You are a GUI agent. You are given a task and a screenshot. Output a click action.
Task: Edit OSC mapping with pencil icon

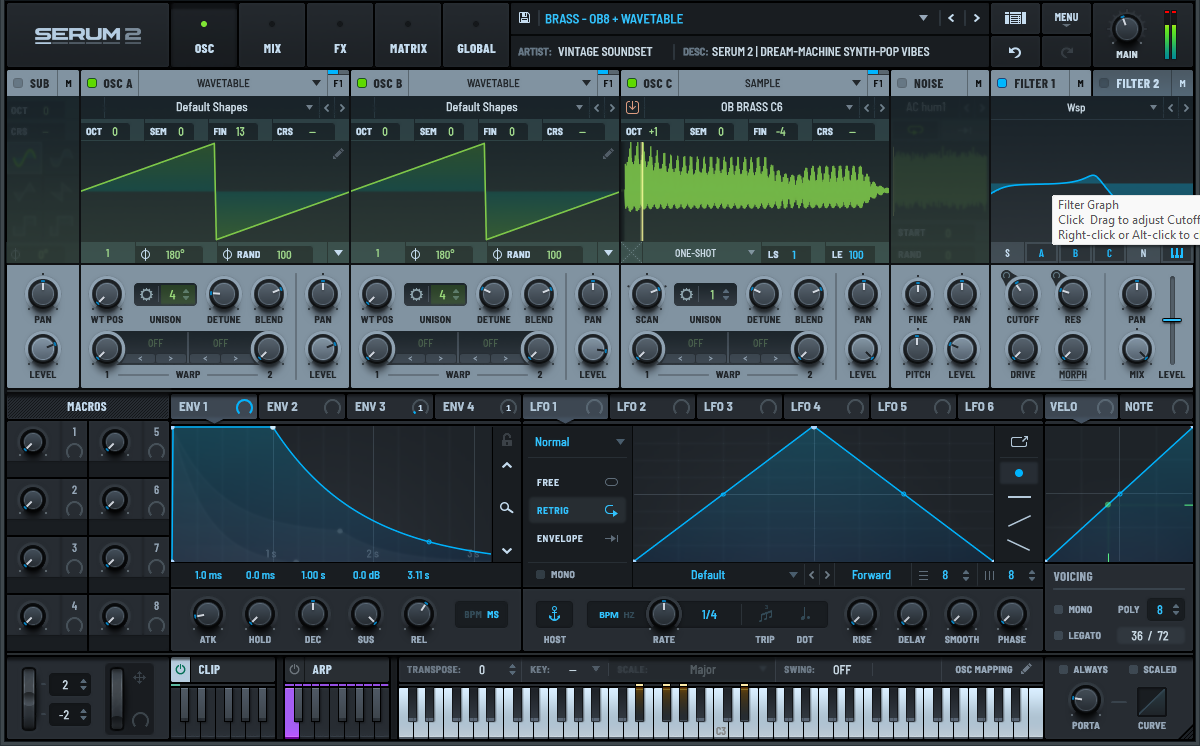tap(1026, 669)
